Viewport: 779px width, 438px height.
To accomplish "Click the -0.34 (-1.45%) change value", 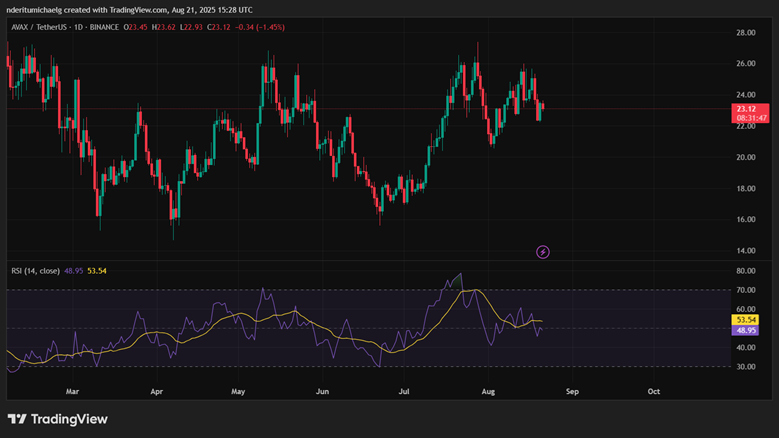I will pos(256,27).
